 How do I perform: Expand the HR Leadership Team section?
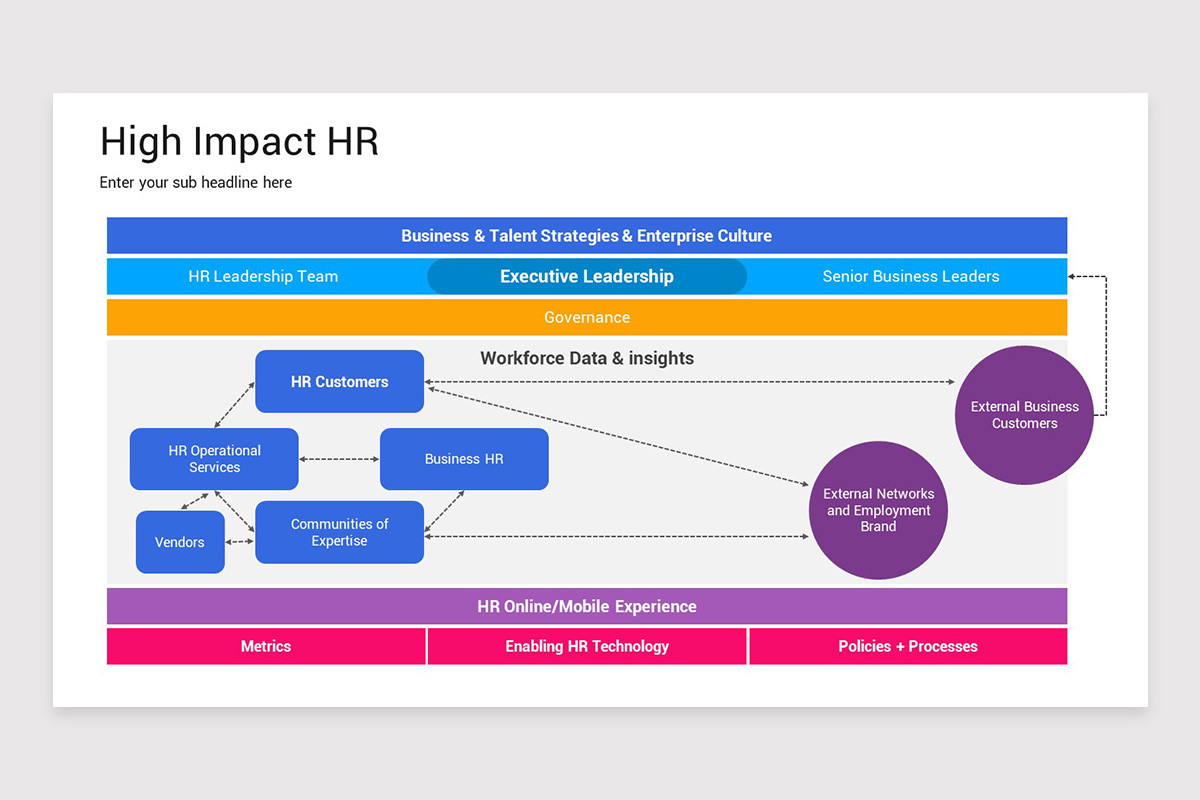click(262, 276)
